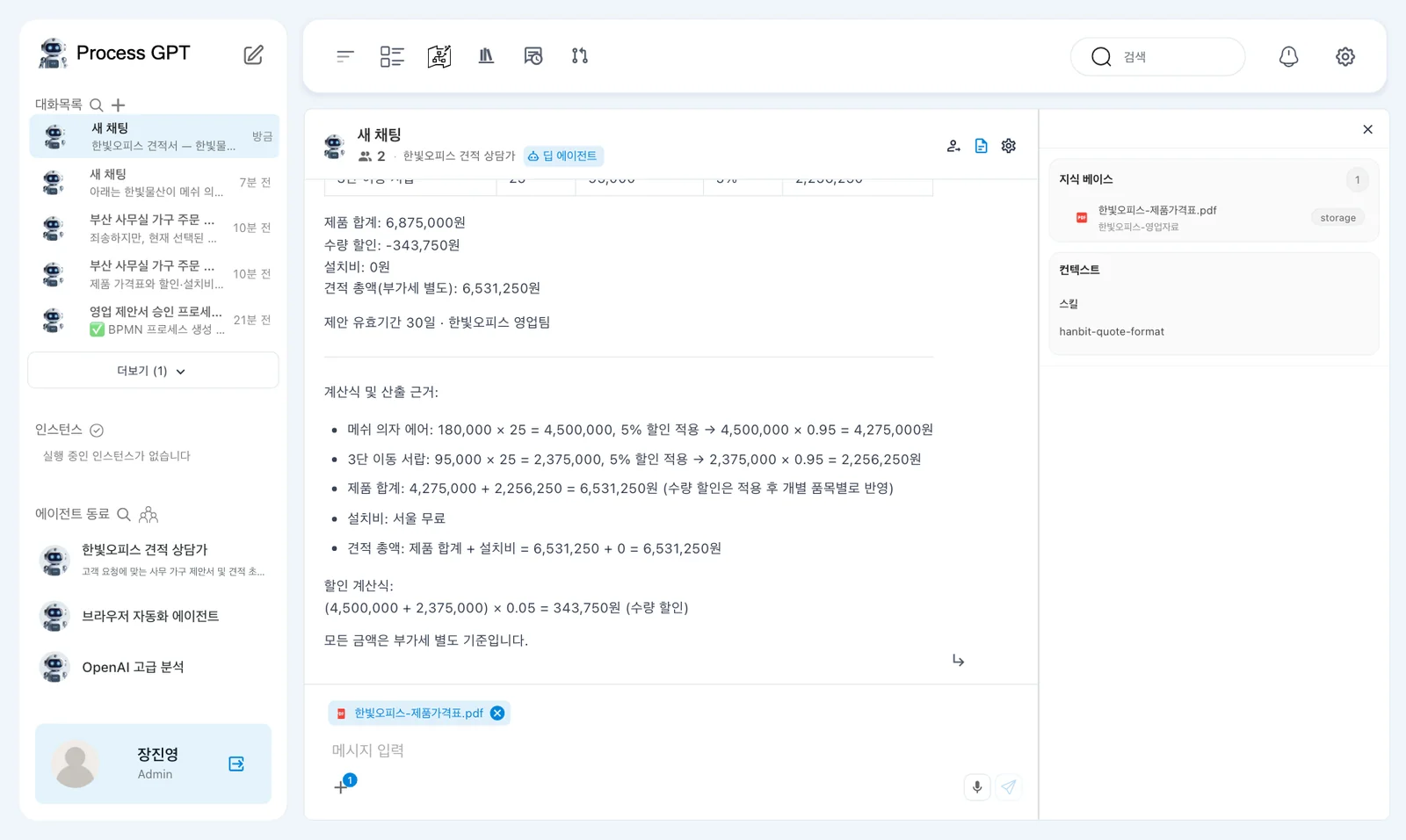Open chat settings gear in header
The width and height of the screenshot is (1406, 840).
[x=1009, y=146]
